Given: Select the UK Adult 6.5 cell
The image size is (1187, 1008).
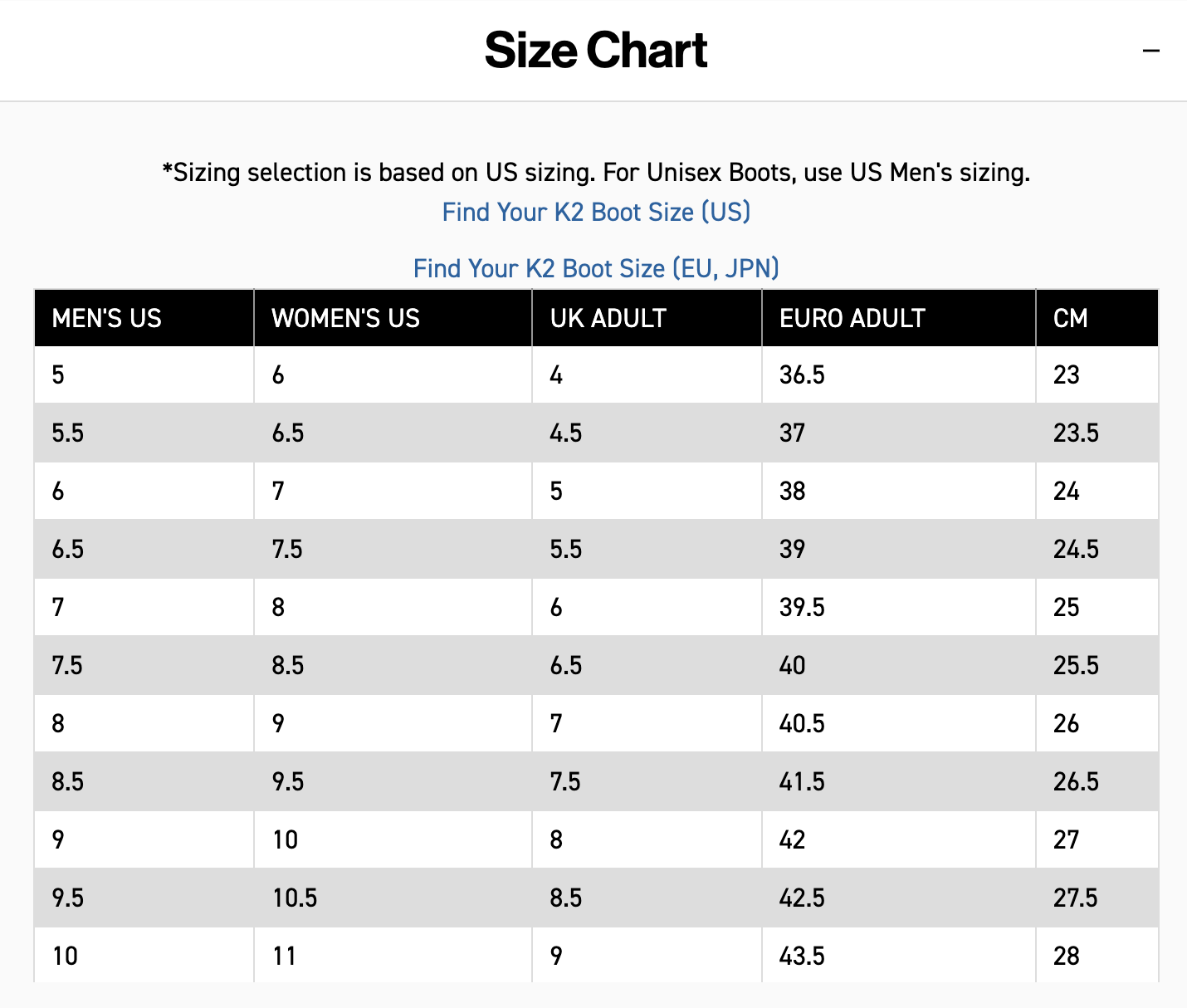Looking at the screenshot, I should (565, 665).
